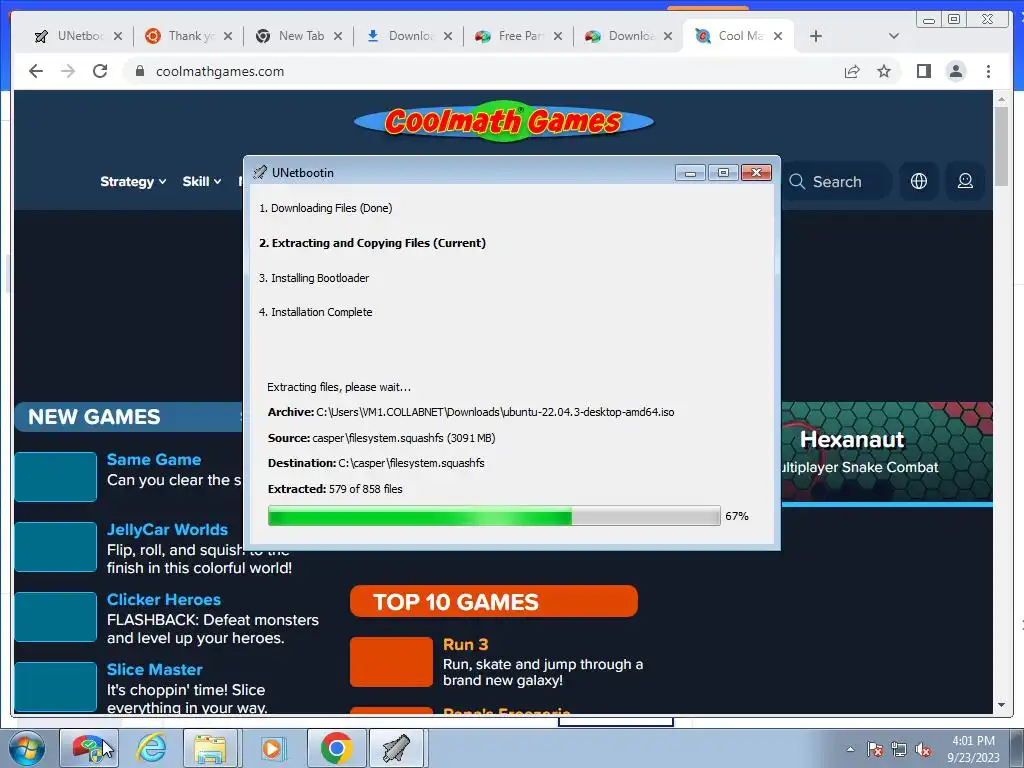Click the address bar URL coolmathgames.com
This screenshot has width=1024, height=768.
(x=220, y=71)
